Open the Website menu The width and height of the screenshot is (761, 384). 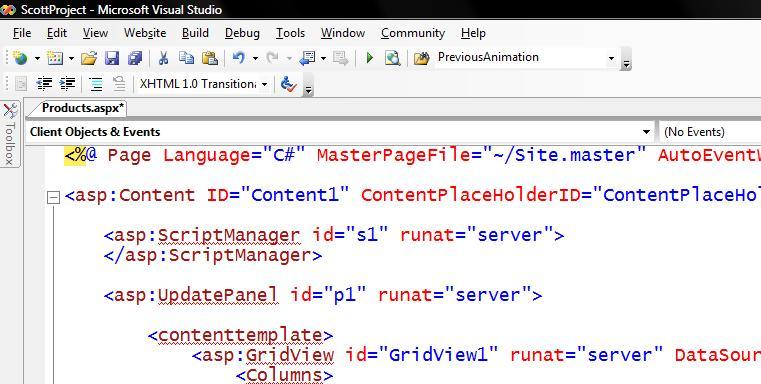click(145, 33)
